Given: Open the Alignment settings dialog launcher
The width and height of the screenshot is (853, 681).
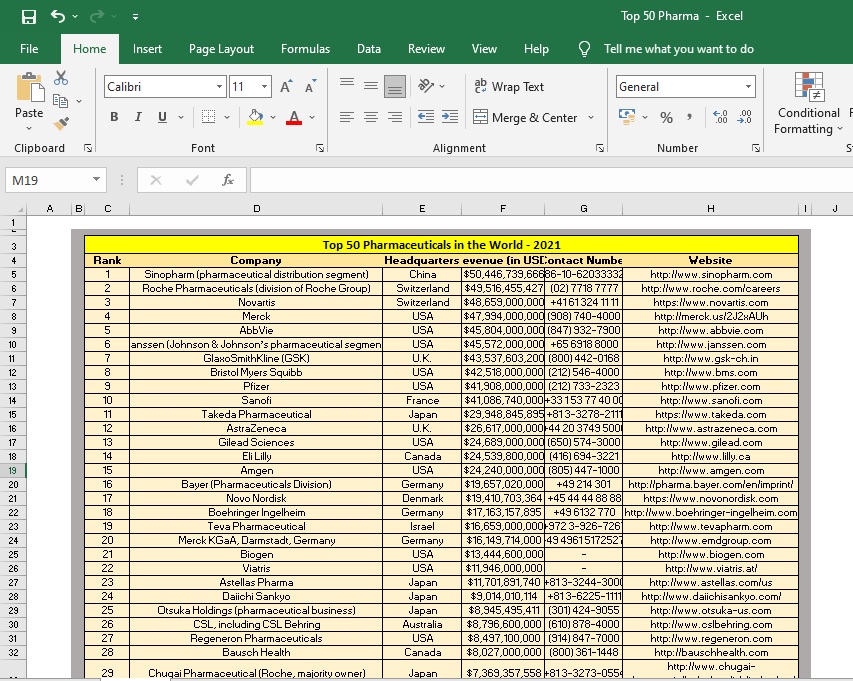Looking at the screenshot, I should [599, 148].
